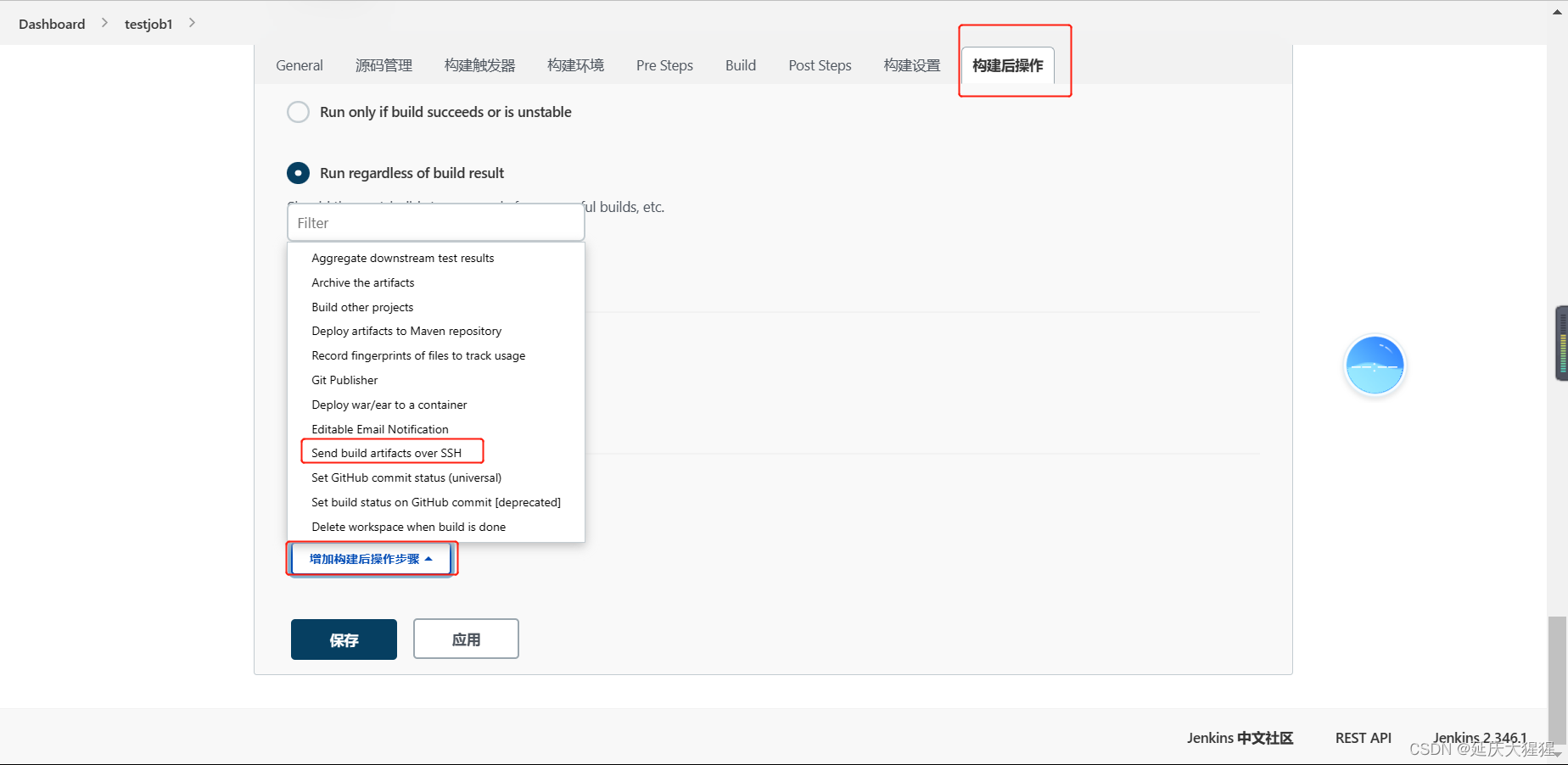Open the Post Steps tab

tap(820, 65)
